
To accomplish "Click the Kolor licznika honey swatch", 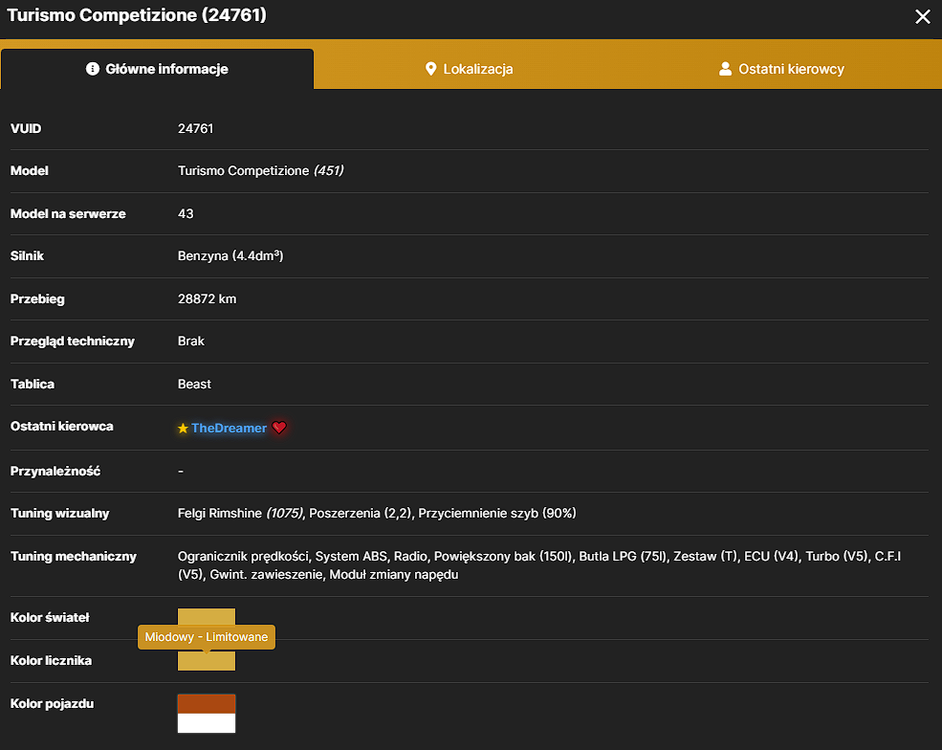I will (x=206, y=660).
